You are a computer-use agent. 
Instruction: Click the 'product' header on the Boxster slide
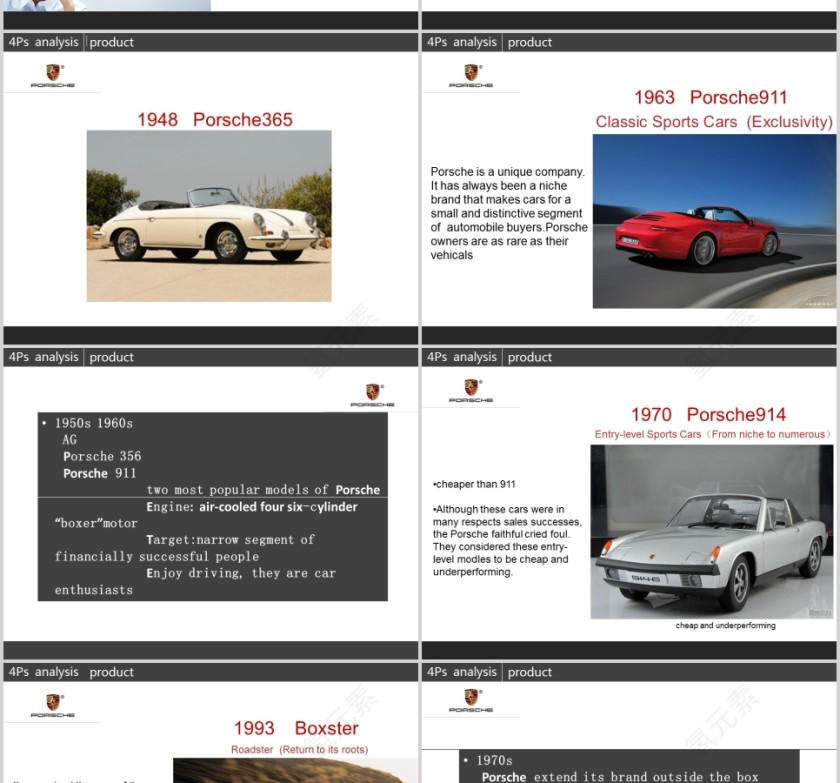111,672
